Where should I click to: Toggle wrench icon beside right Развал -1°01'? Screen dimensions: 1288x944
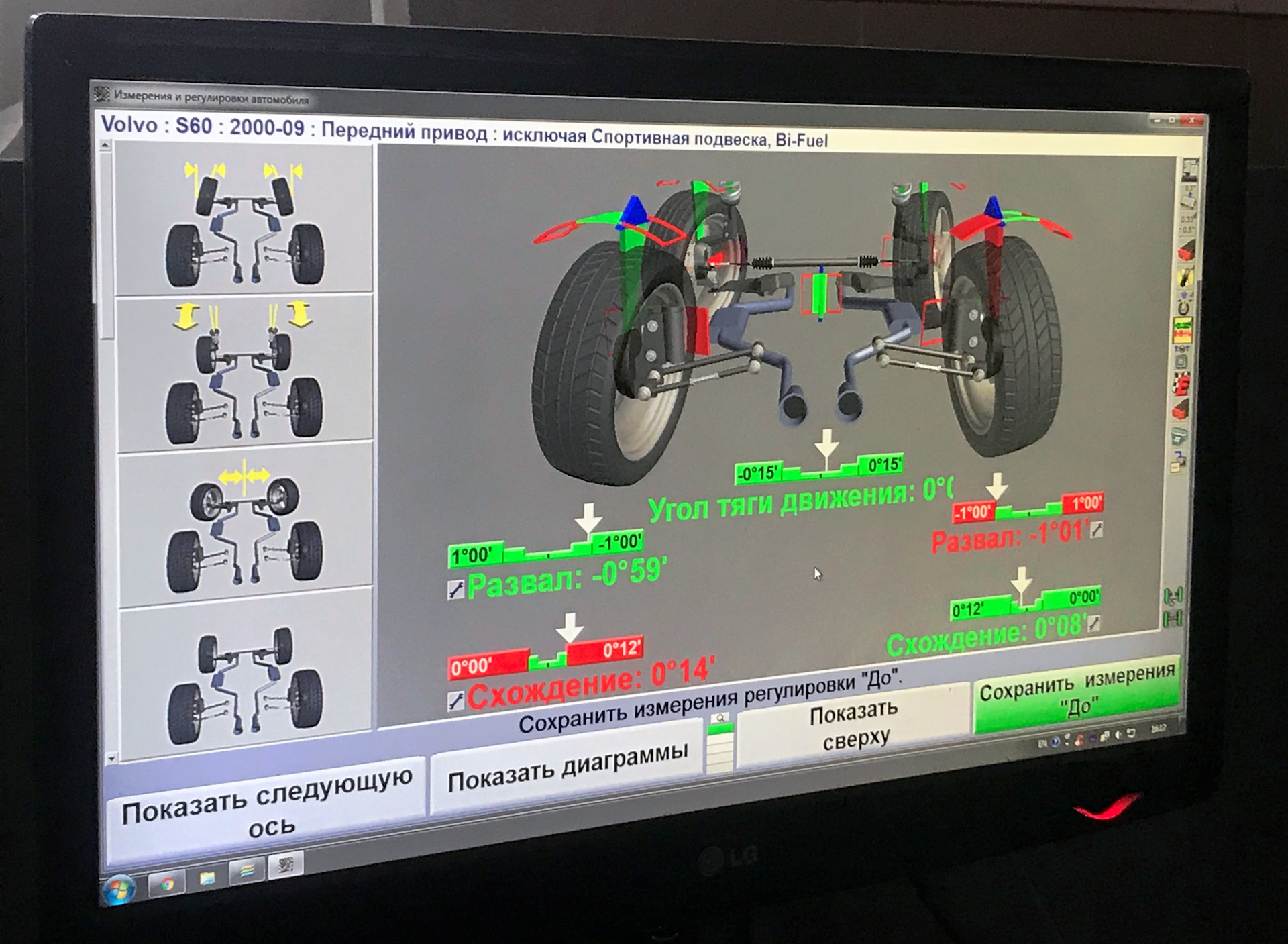(x=1096, y=530)
